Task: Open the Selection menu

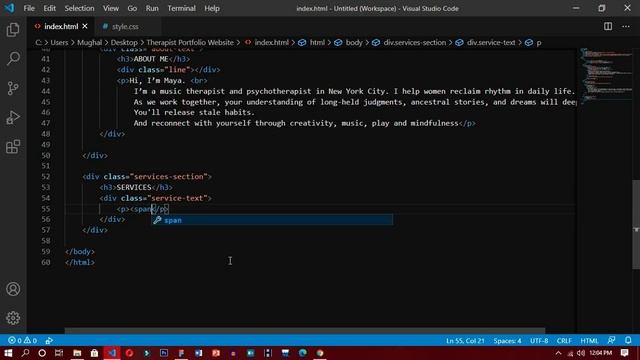Action: coord(79,8)
